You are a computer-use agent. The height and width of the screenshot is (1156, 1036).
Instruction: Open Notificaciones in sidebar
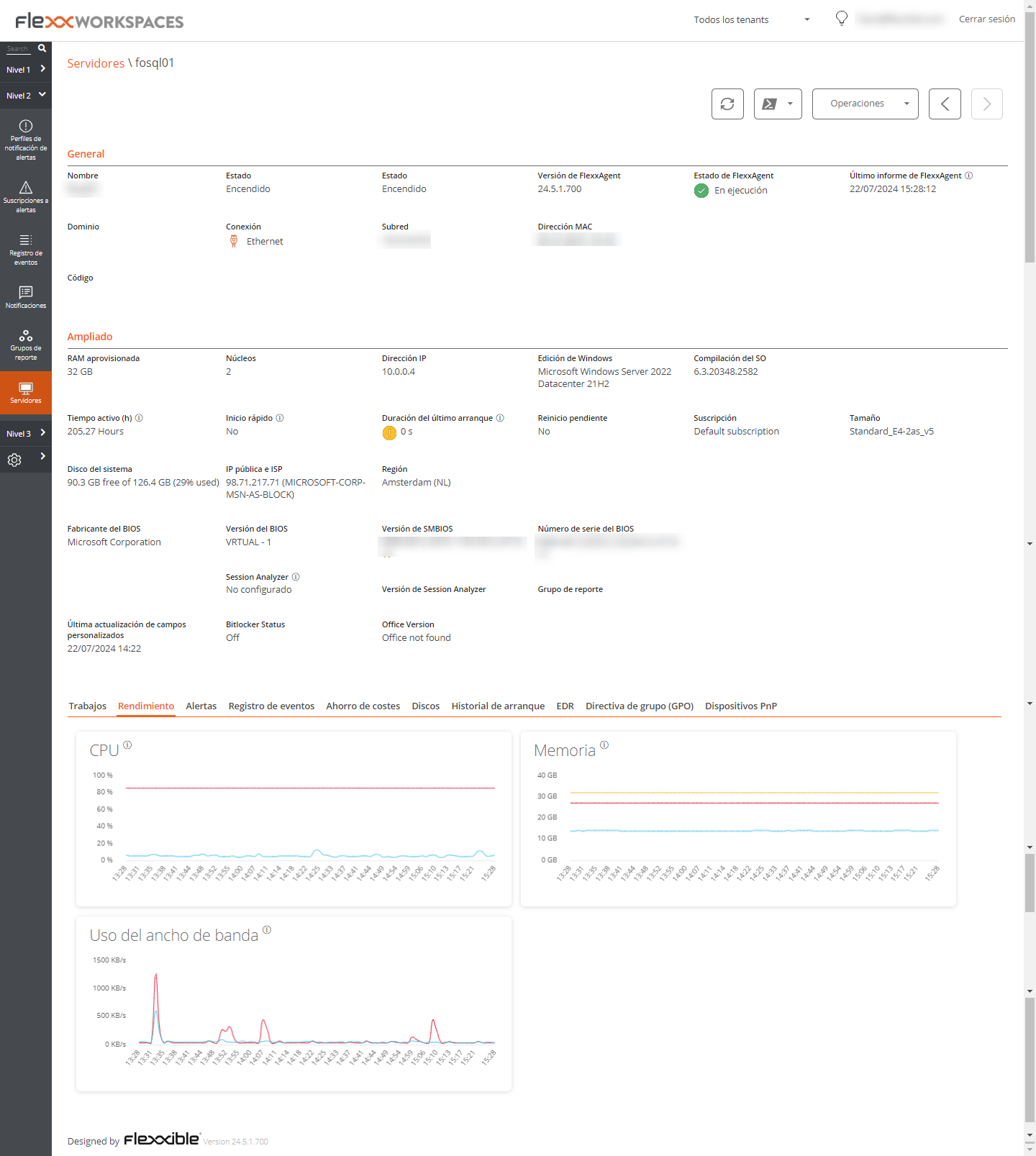26,296
